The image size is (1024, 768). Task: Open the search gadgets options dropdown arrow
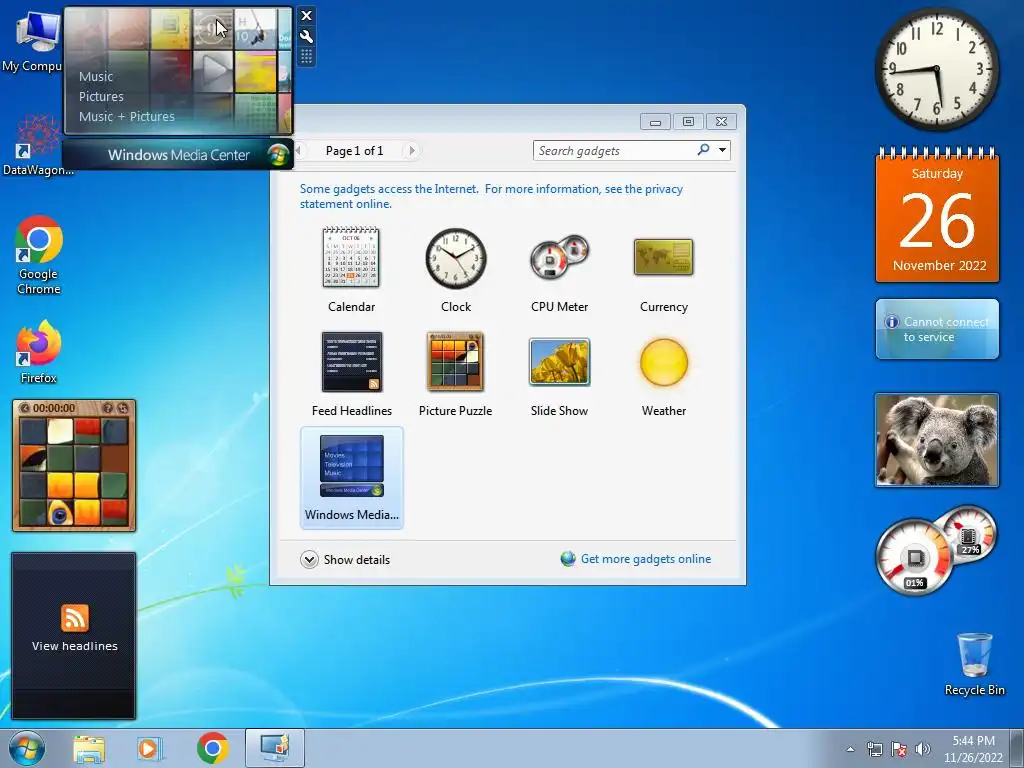pyautogui.click(x=722, y=150)
